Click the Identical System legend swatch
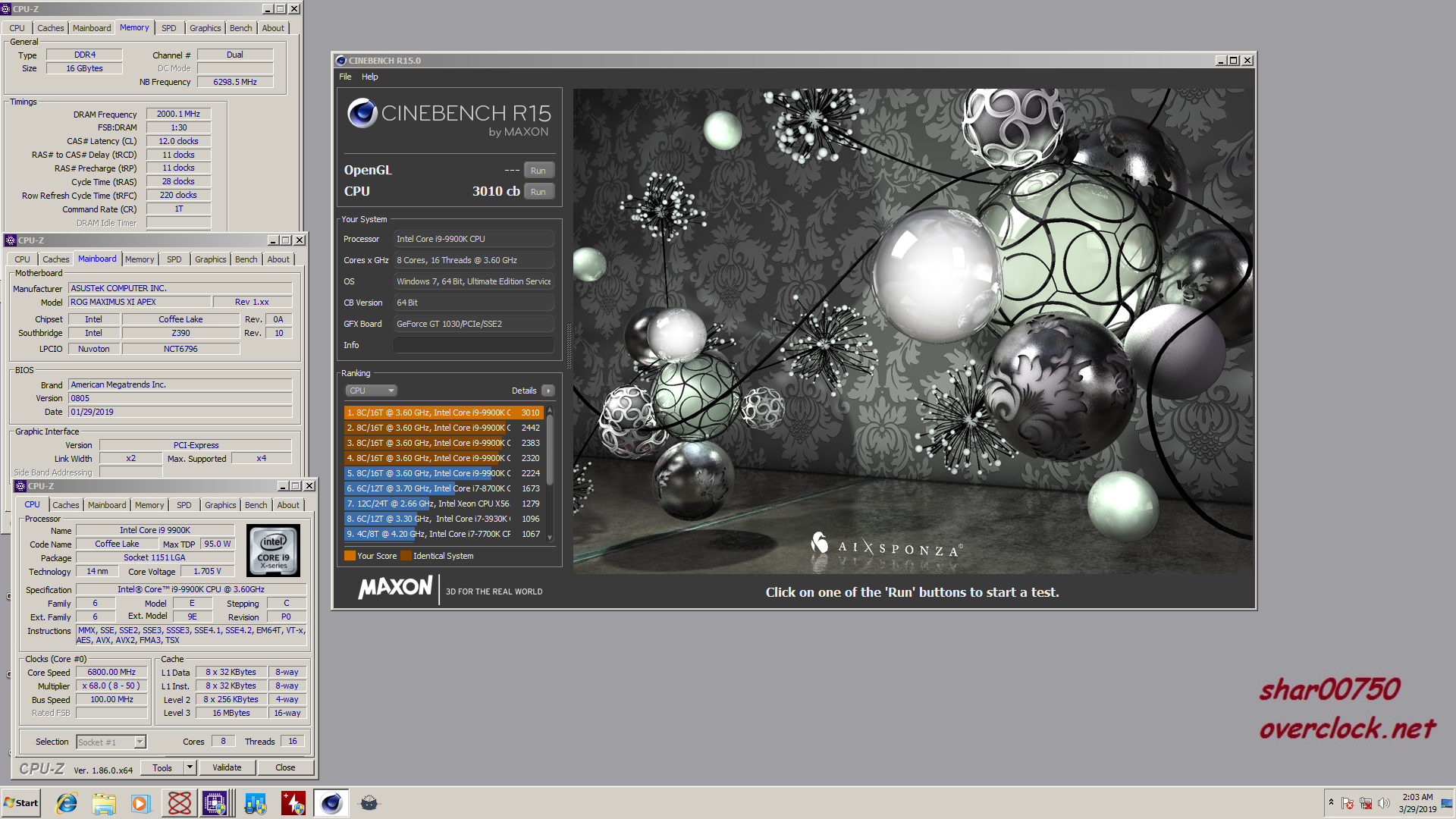This screenshot has height=819, width=1456. tap(406, 556)
